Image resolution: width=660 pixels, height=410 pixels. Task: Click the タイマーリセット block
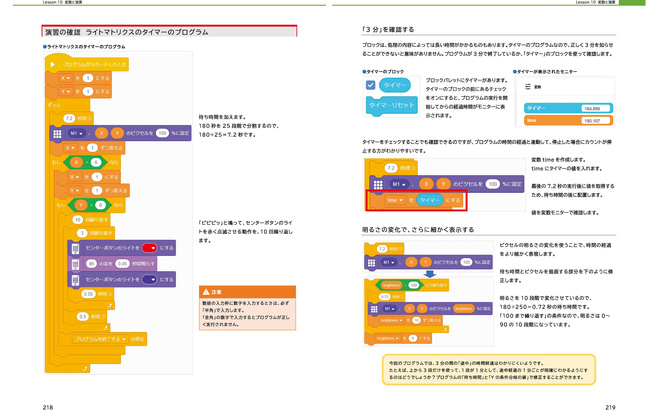390,105
